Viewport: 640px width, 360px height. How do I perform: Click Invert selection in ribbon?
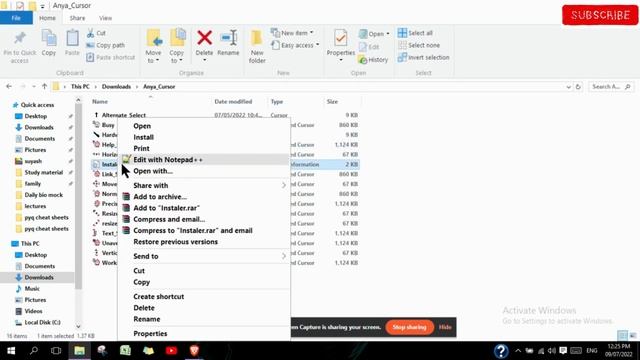click(x=424, y=58)
